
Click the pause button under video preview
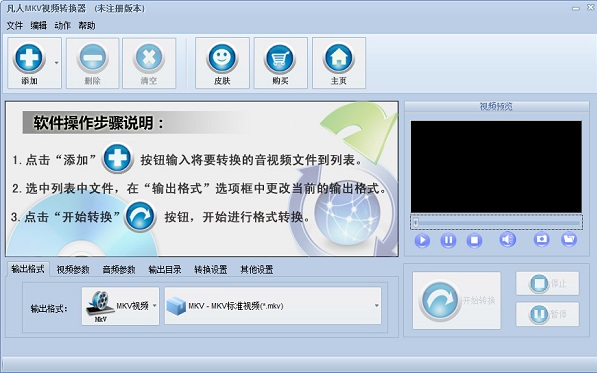pyautogui.click(x=448, y=240)
